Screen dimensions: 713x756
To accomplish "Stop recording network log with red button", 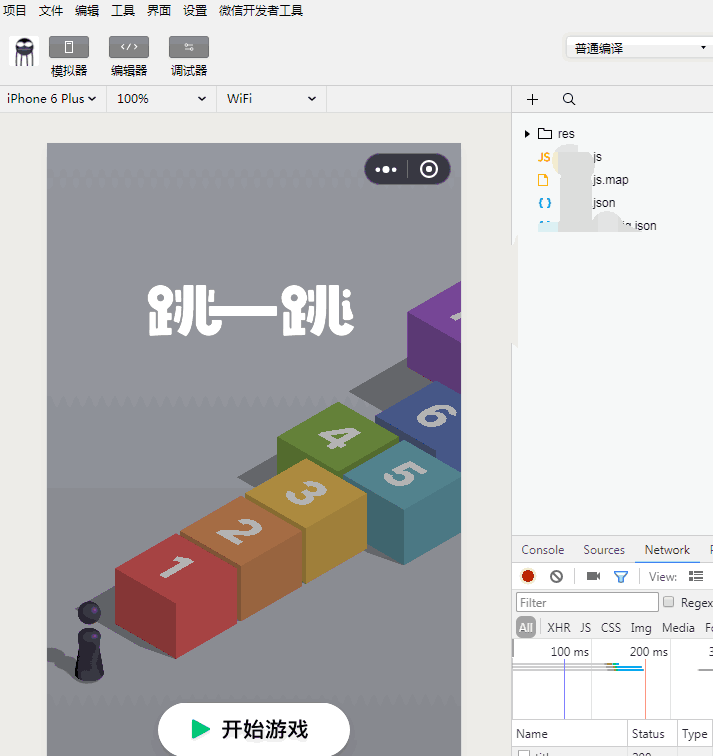I will pos(528,576).
